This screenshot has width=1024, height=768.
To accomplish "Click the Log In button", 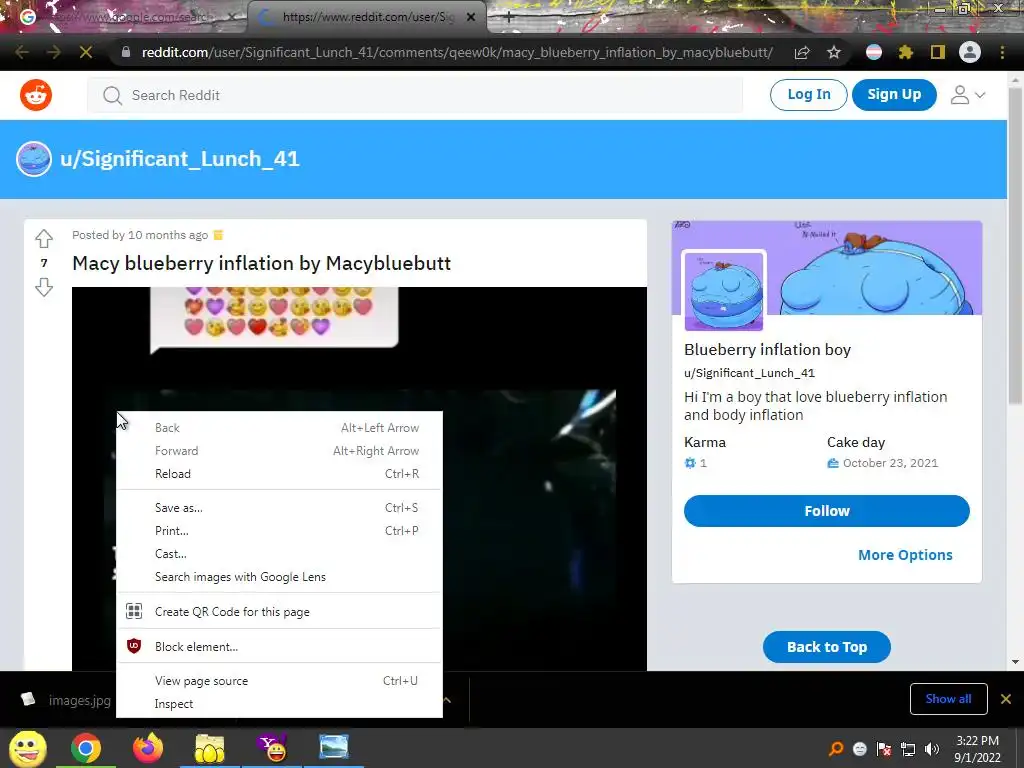I will pyautogui.click(x=808, y=95).
